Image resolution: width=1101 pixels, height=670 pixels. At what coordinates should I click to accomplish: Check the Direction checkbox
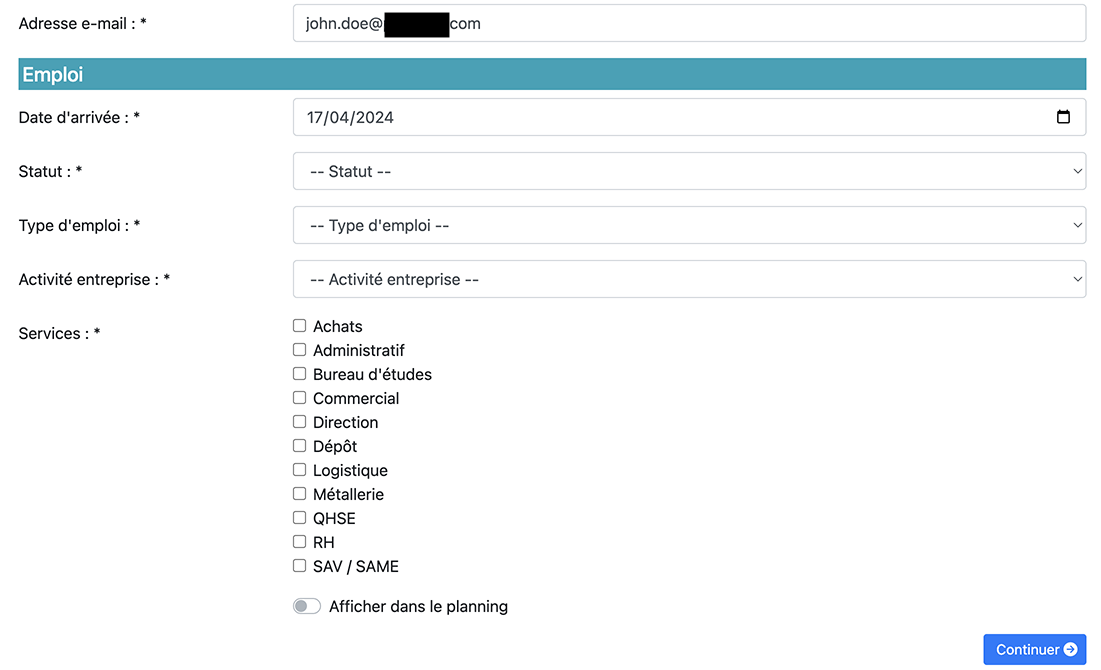(x=300, y=422)
